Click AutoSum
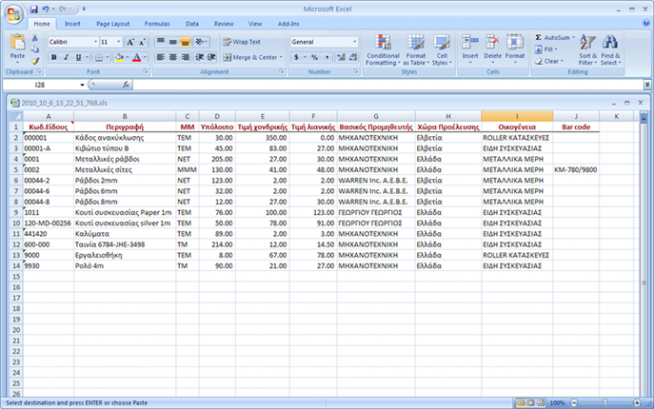 [x=552, y=38]
